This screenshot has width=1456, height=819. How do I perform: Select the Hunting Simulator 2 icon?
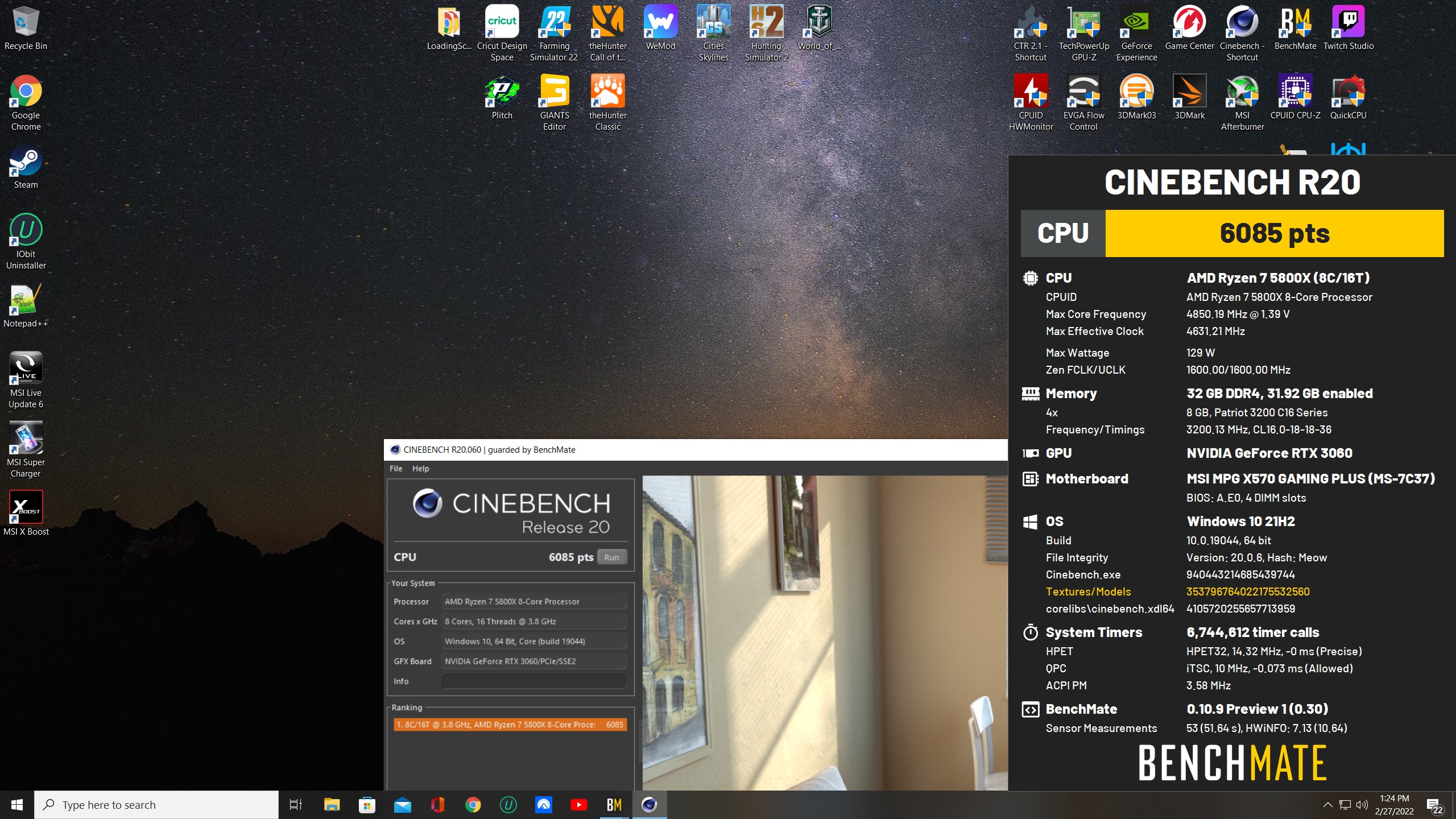(766, 33)
